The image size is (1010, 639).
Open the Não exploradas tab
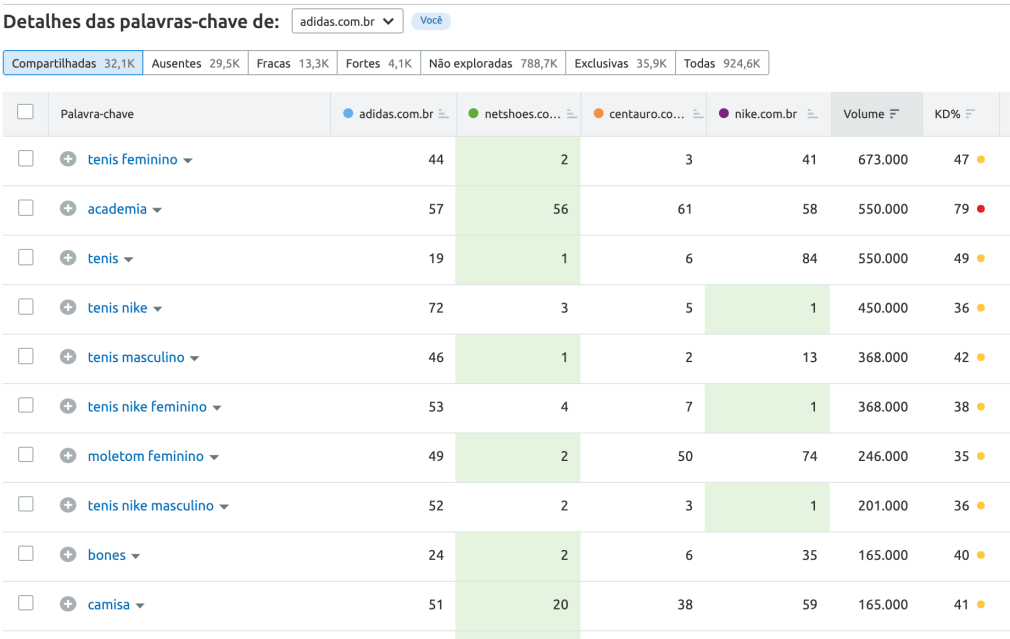pyautogui.click(x=493, y=63)
